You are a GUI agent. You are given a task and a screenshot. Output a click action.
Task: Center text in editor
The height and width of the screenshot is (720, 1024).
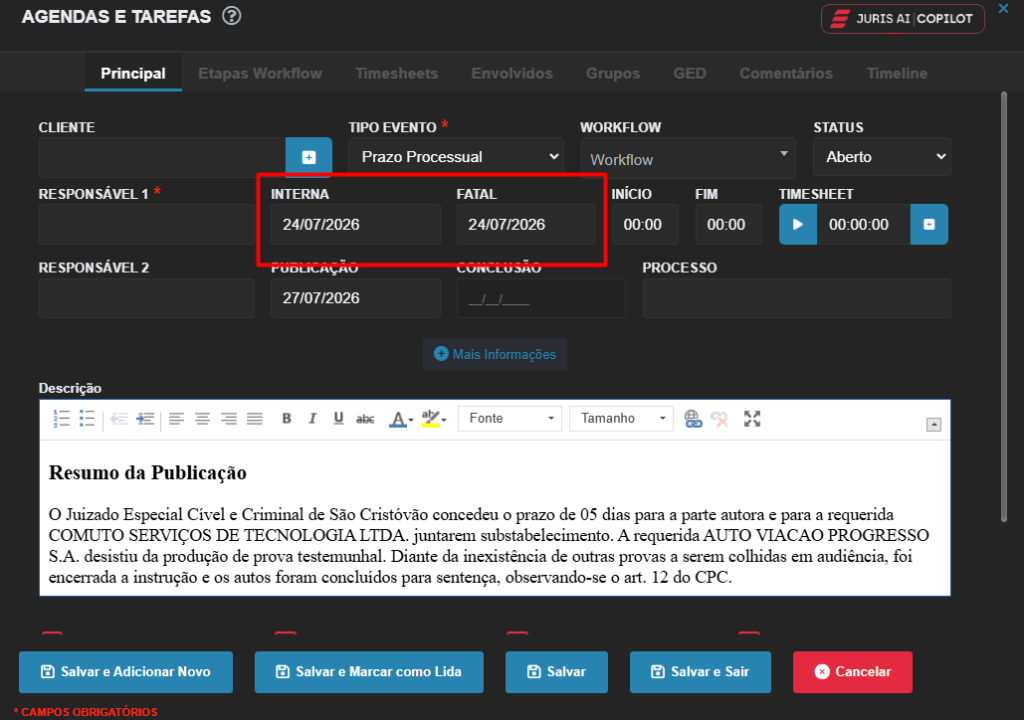[202, 419]
